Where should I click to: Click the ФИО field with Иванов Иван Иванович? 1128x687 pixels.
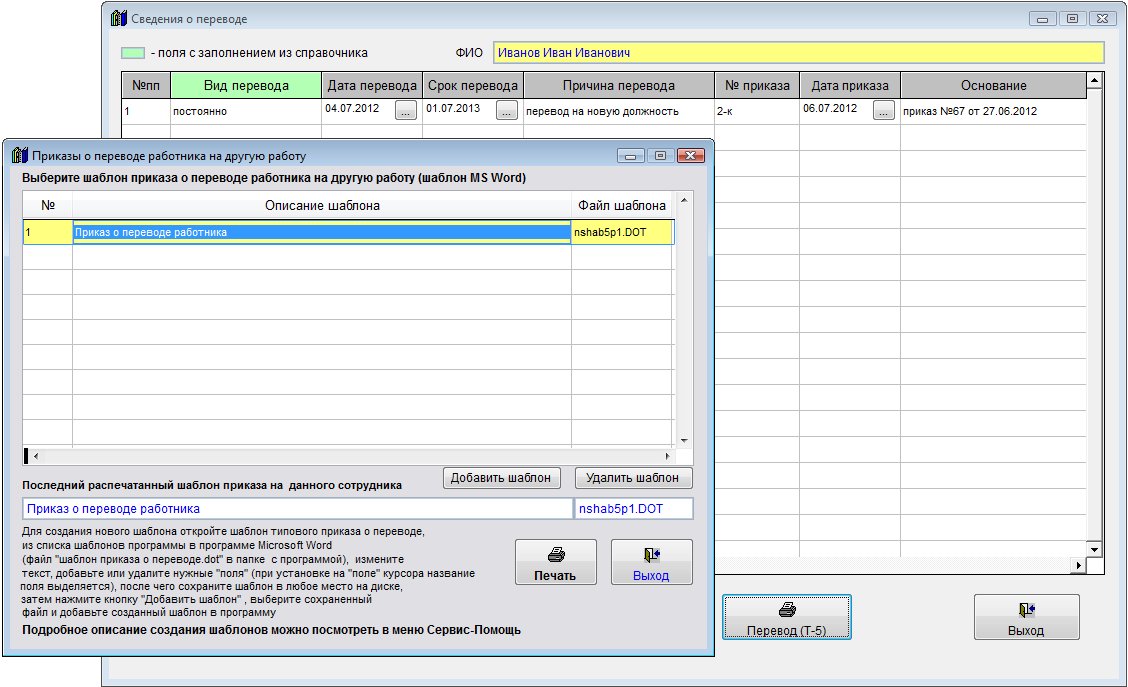[799, 53]
